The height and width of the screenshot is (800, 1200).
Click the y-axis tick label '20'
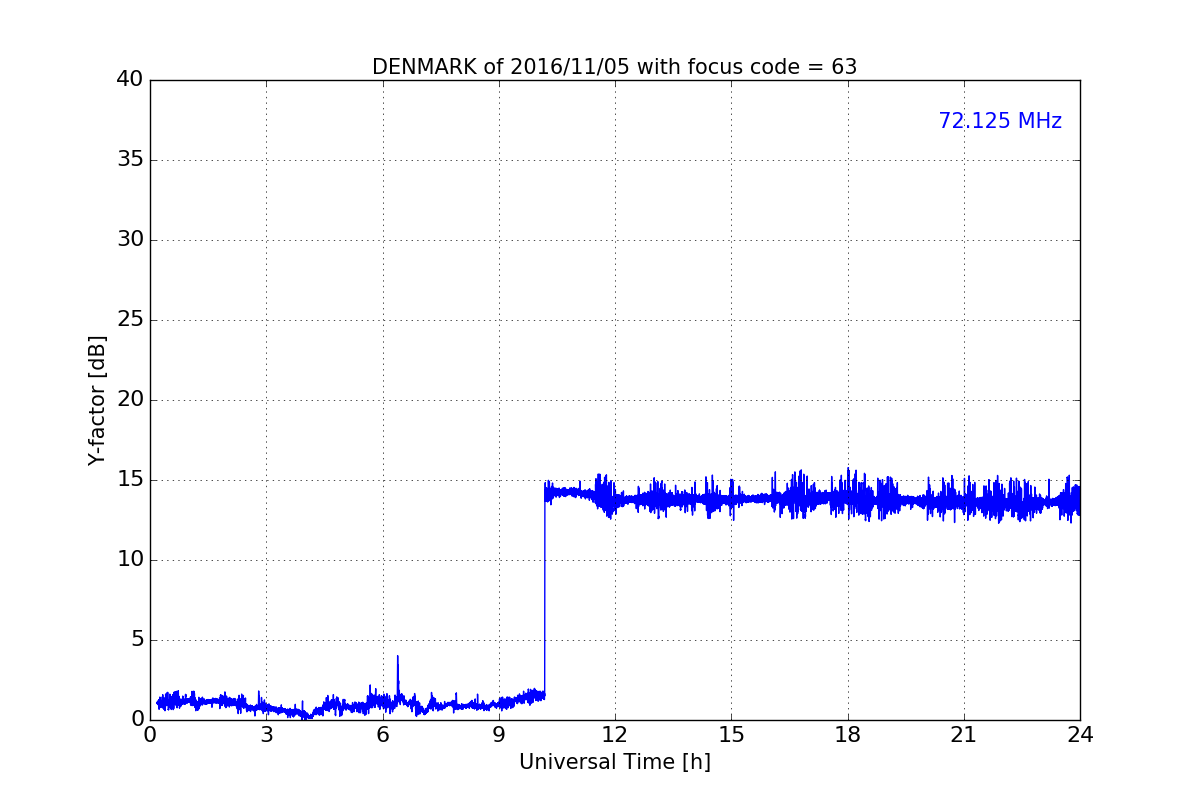[130, 400]
